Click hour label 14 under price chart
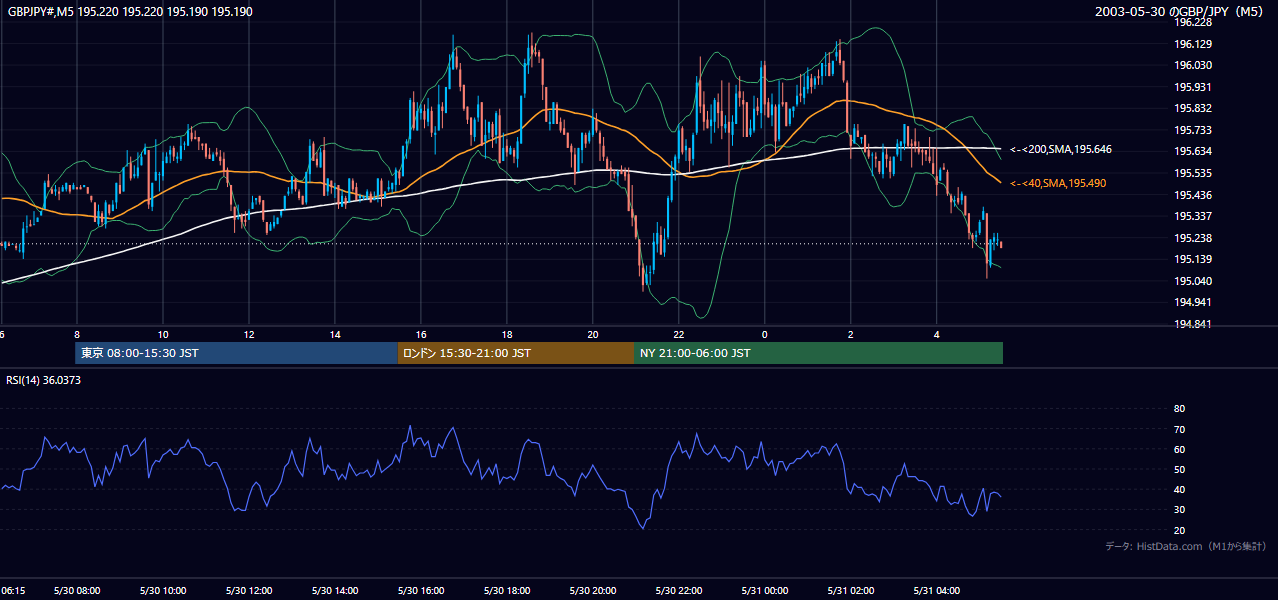 (335, 335)
